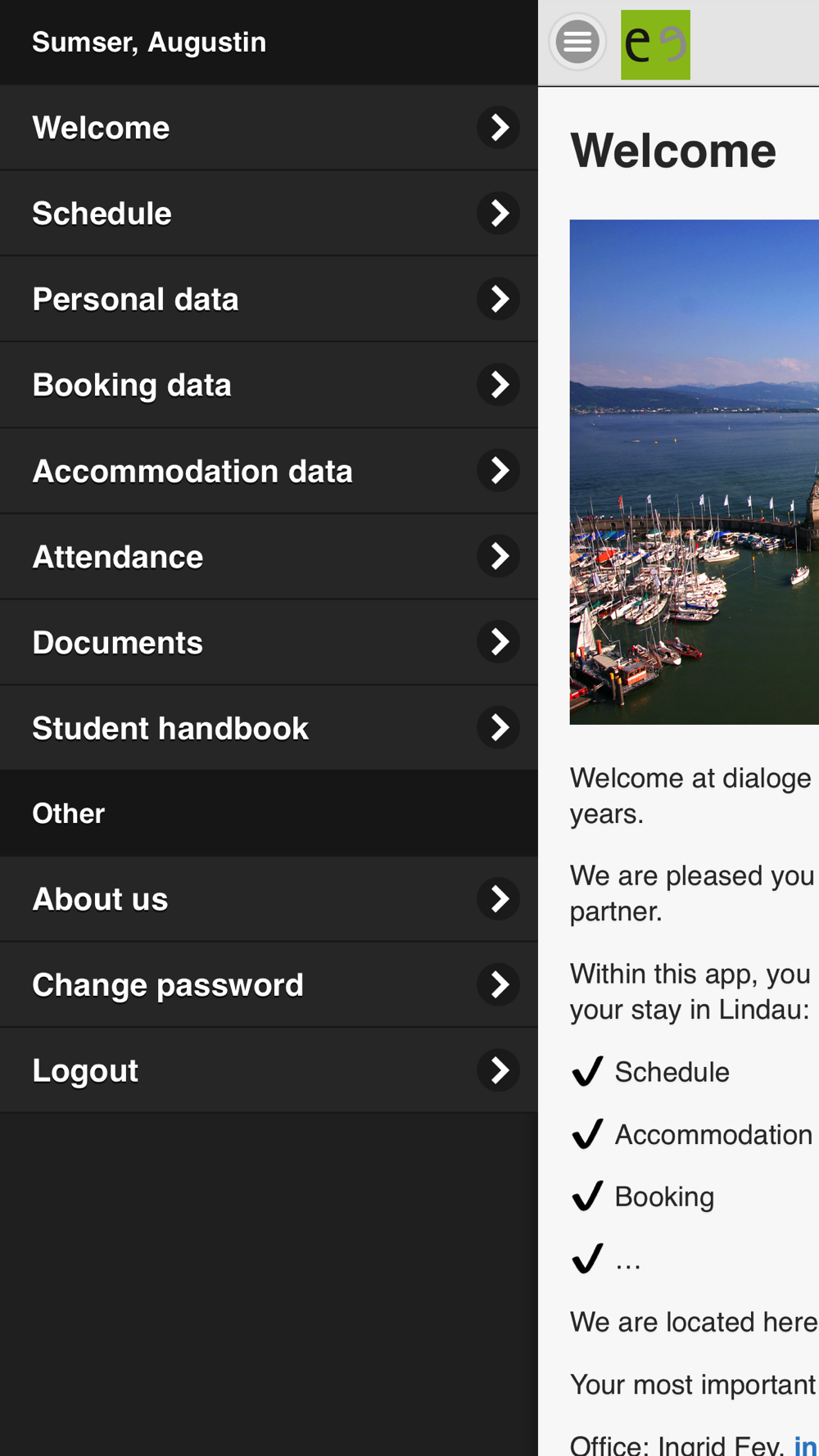Tap the arrow icon on Attendance row

(499, 557)
